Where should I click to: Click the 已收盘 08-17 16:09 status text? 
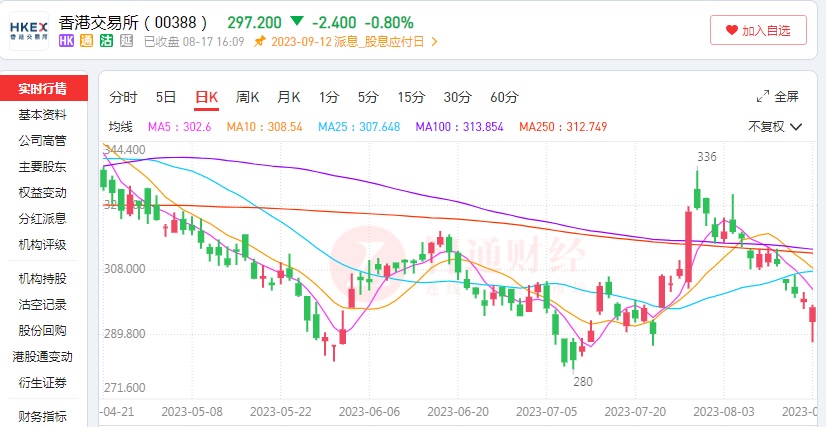[194, 42]
